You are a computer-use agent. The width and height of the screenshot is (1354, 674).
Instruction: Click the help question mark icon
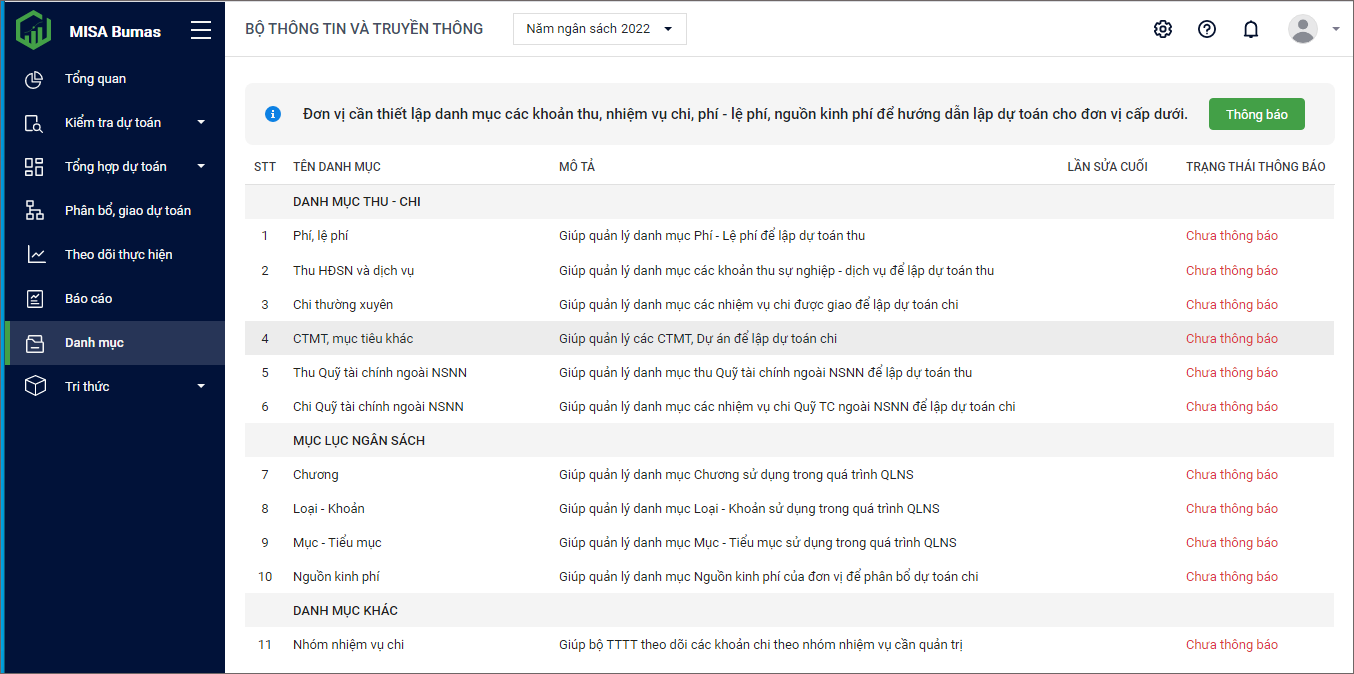[1207, 29]
